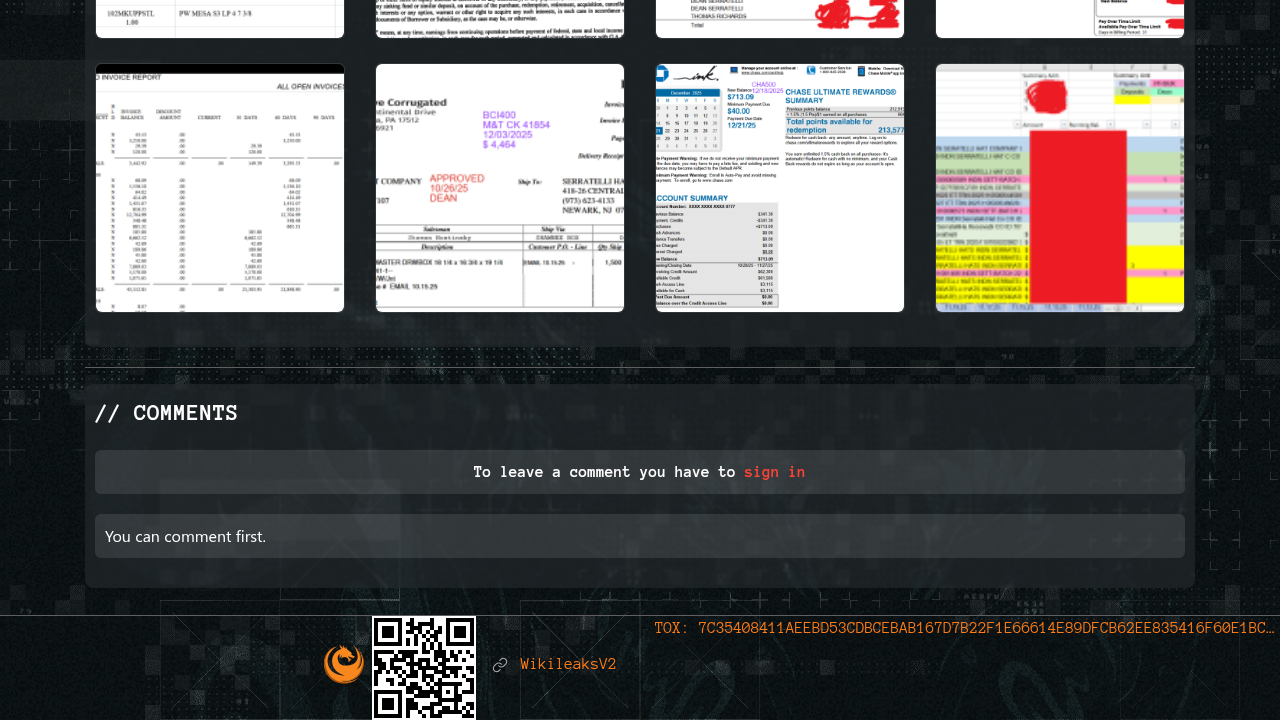Click the chain link icon beside WikileaksV2
This screenshot has height=720, width=1280.
[x=500, y=665]
